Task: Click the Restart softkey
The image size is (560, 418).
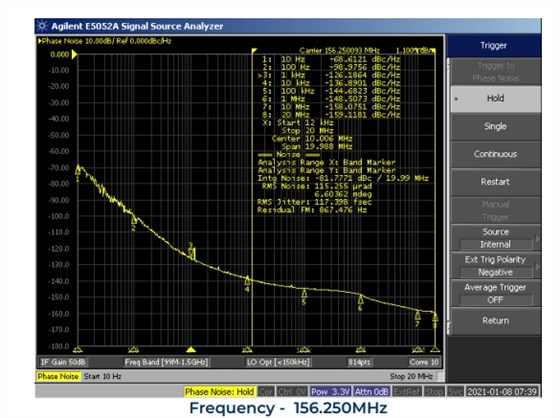Action: point(495,182)
